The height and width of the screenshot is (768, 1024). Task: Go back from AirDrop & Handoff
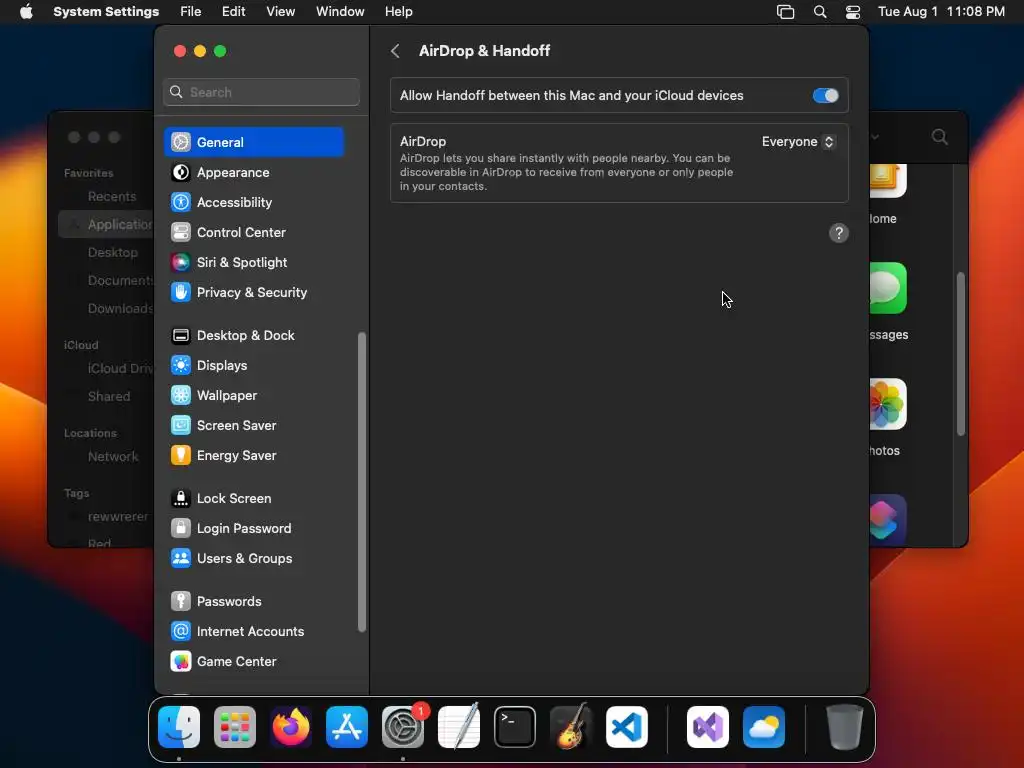coord(395,51)
